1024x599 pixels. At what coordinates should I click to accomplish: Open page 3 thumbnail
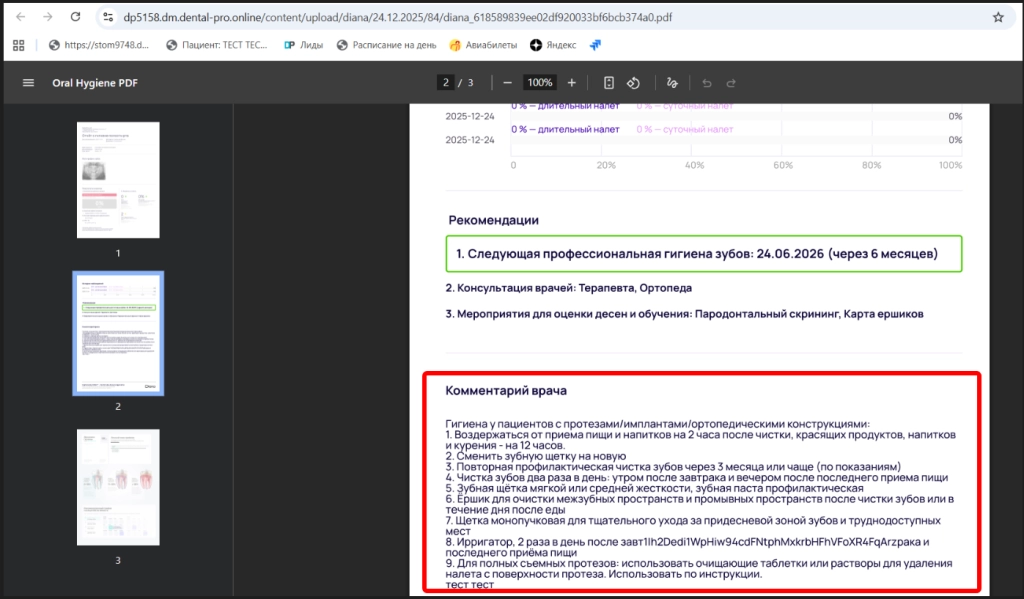pyautogui.click(x=118, y=487)
